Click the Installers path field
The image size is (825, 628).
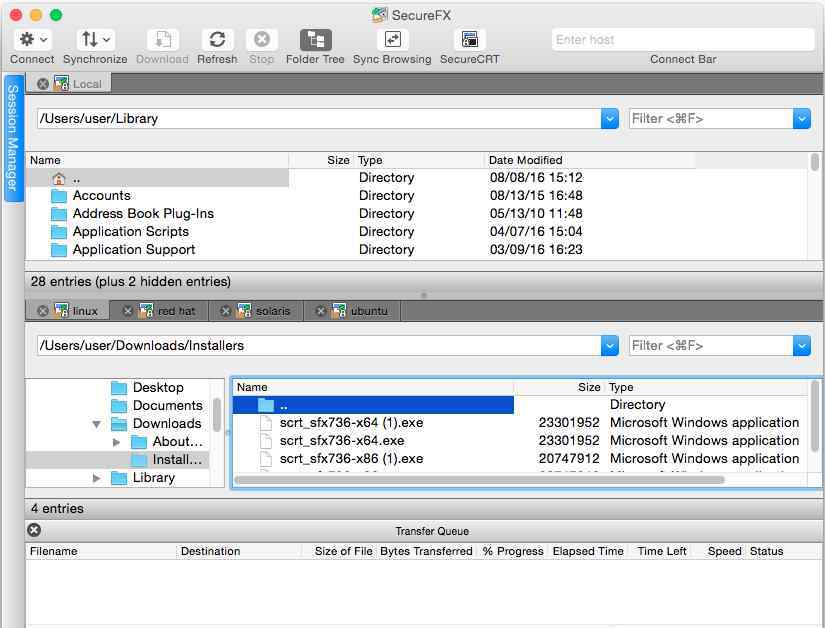click(319, 346)
